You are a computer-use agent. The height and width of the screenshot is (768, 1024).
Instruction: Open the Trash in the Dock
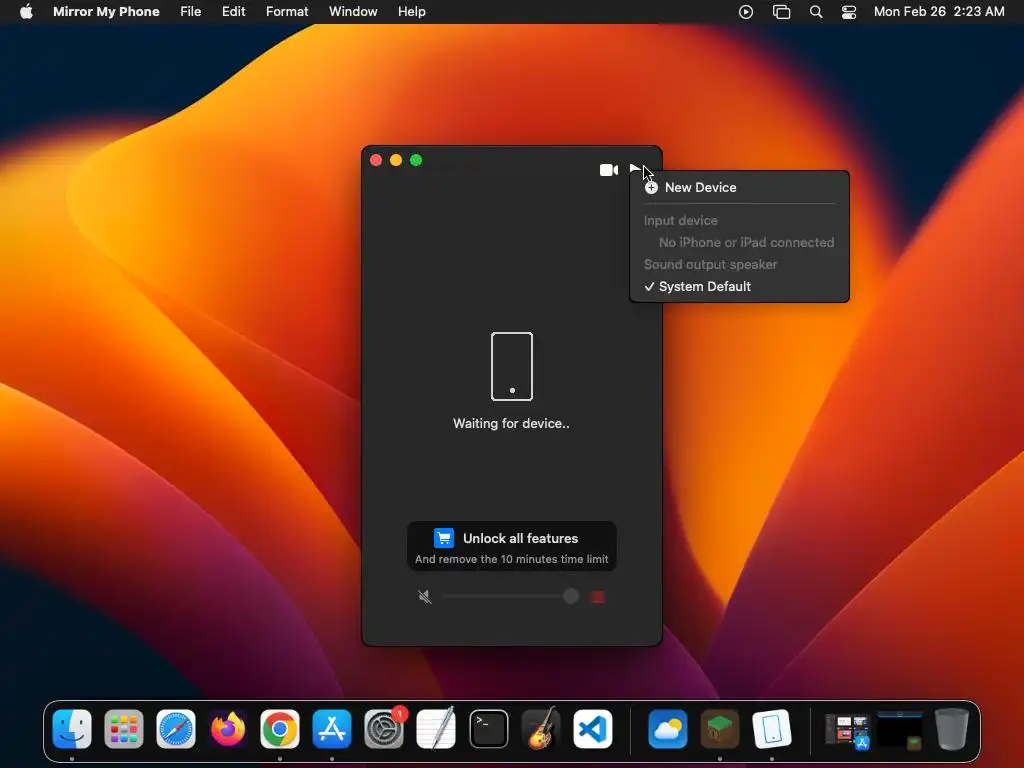(x=952, y=729)
